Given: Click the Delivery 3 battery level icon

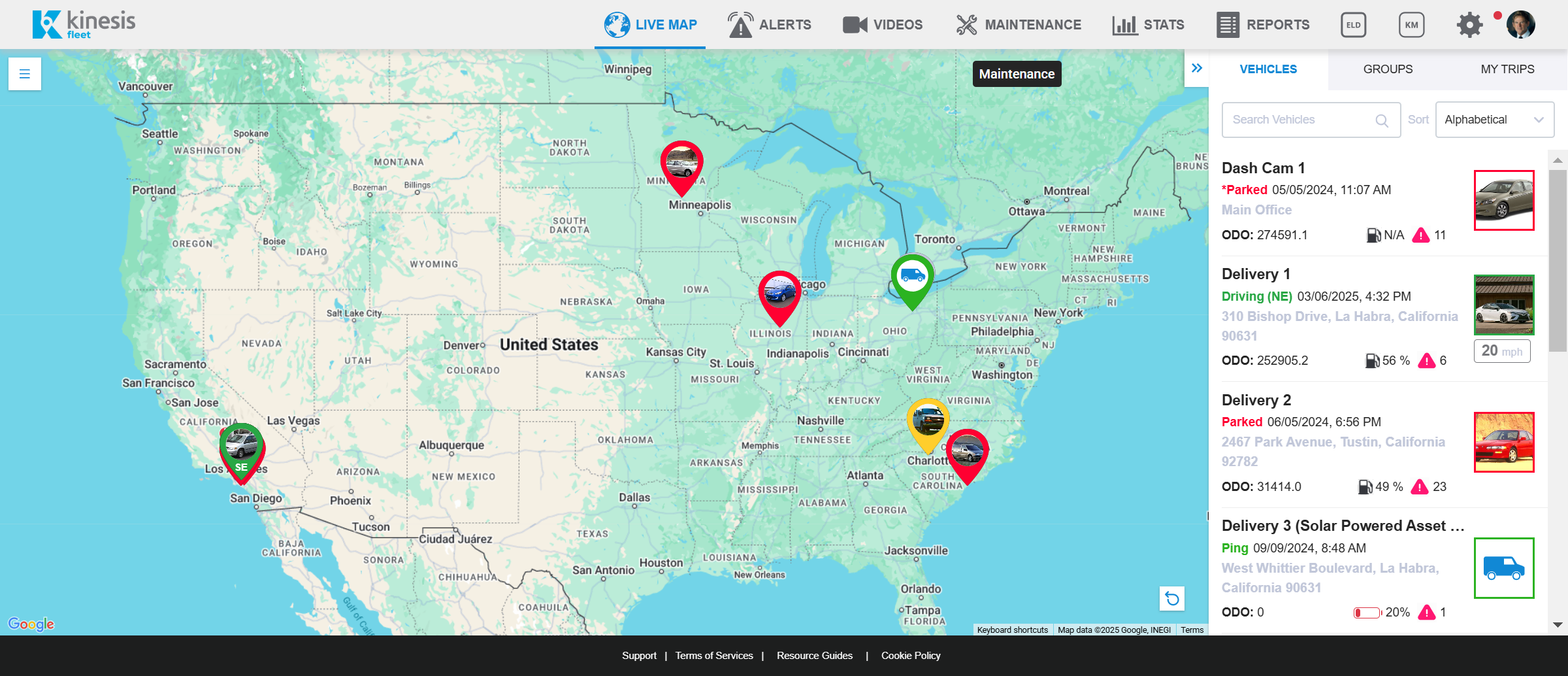Looking at the screenshot, I should 1367,613.
